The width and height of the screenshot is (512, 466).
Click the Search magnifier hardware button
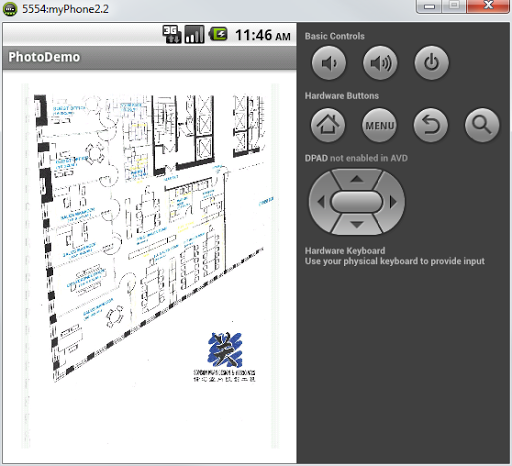point(482,125)
